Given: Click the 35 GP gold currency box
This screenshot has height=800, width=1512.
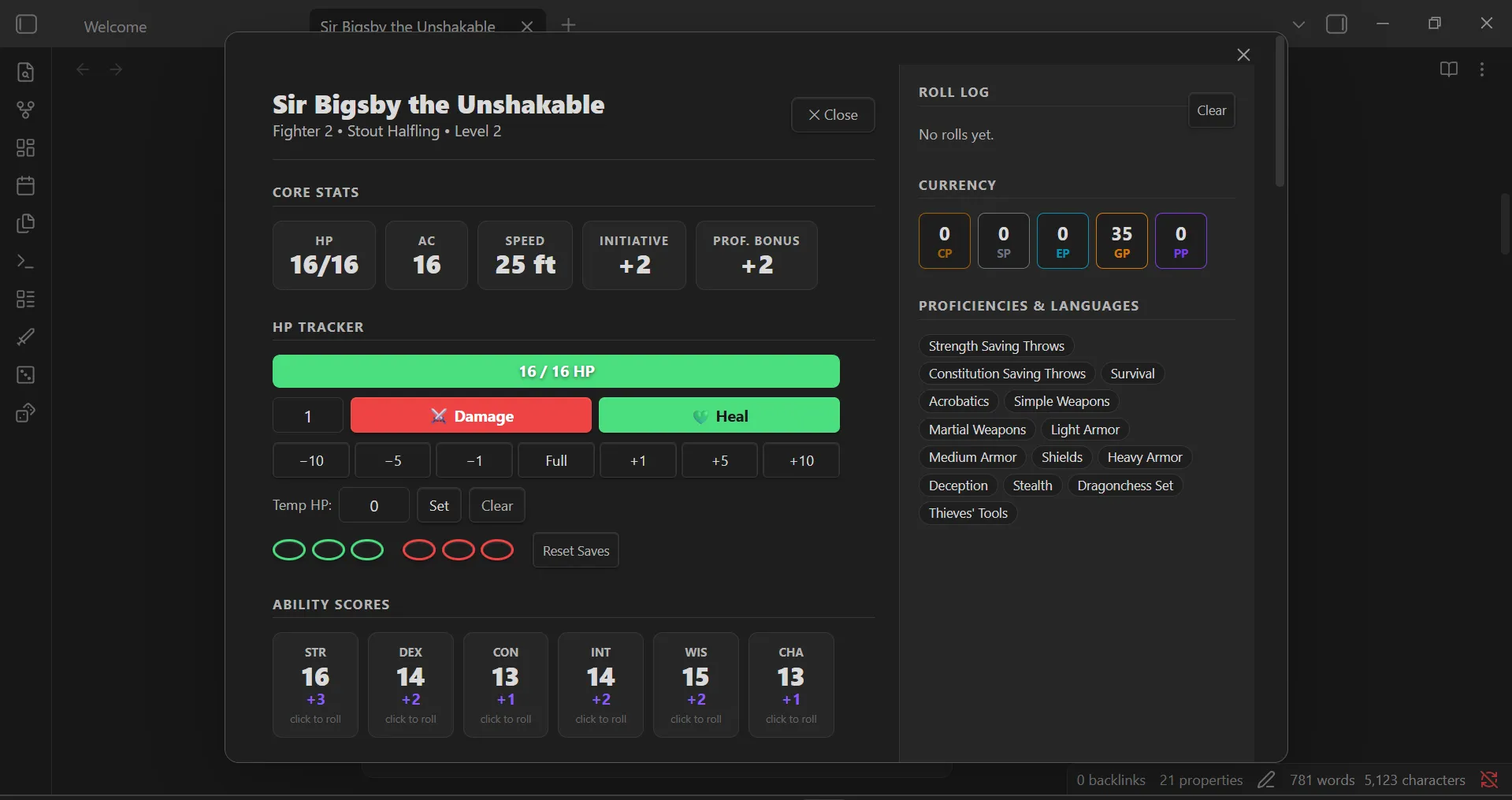Looking at the screenshot, I should 1122,241.
